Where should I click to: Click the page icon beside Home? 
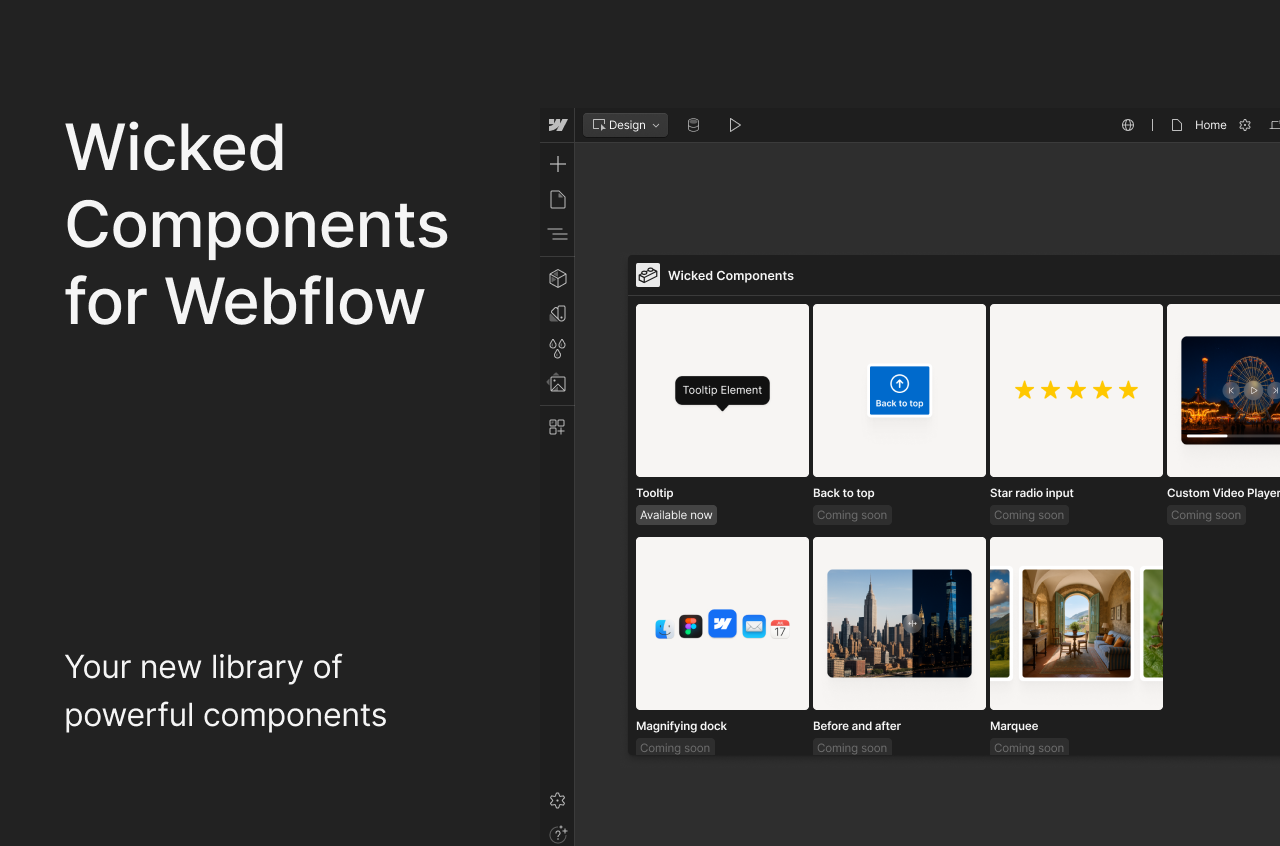pyautogui.click(x=1177, y=125)
